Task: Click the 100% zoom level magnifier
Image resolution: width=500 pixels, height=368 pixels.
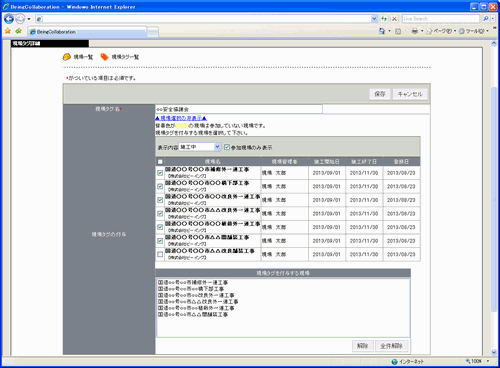Action: (x=468, y=361)
